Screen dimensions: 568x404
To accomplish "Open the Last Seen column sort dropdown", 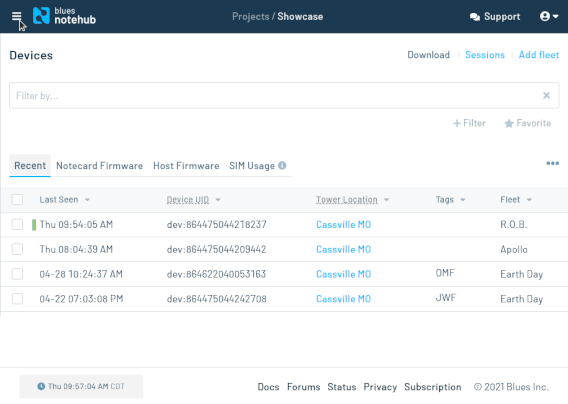I will pos(87,200).
